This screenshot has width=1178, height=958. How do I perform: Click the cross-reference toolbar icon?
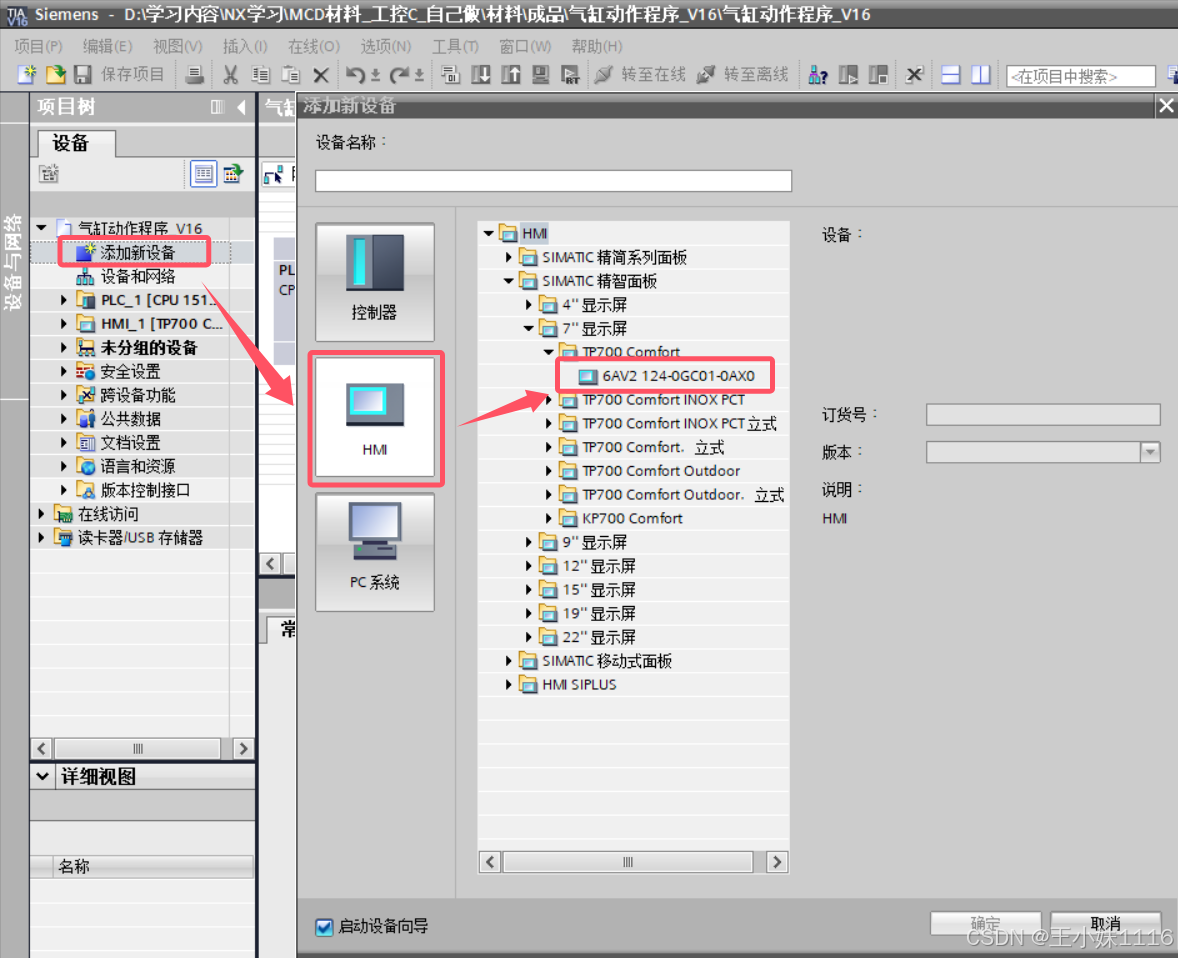coord(914,74)
